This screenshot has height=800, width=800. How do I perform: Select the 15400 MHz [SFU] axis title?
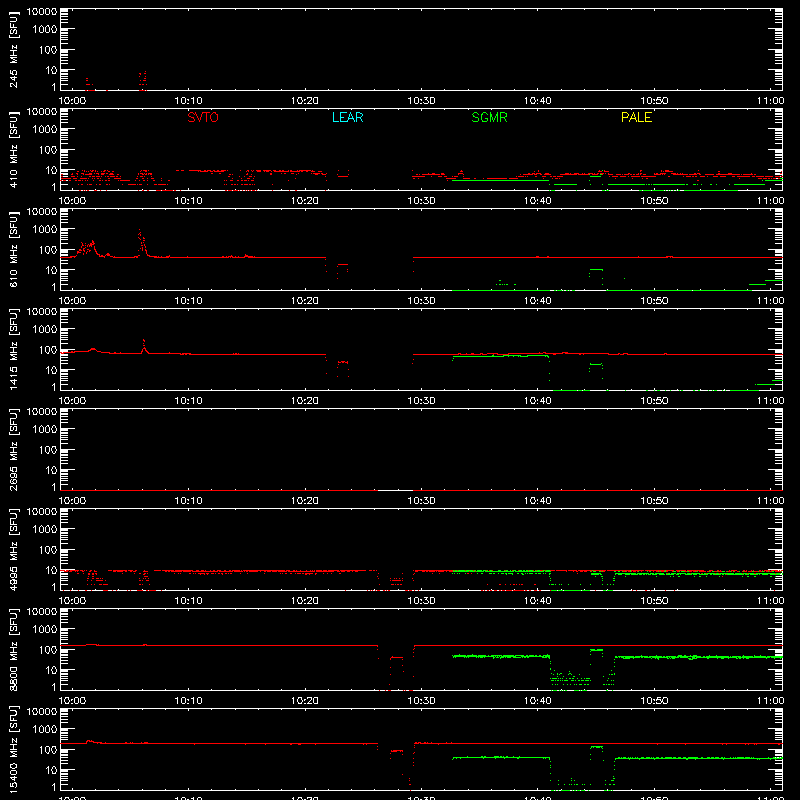(13, 750)
